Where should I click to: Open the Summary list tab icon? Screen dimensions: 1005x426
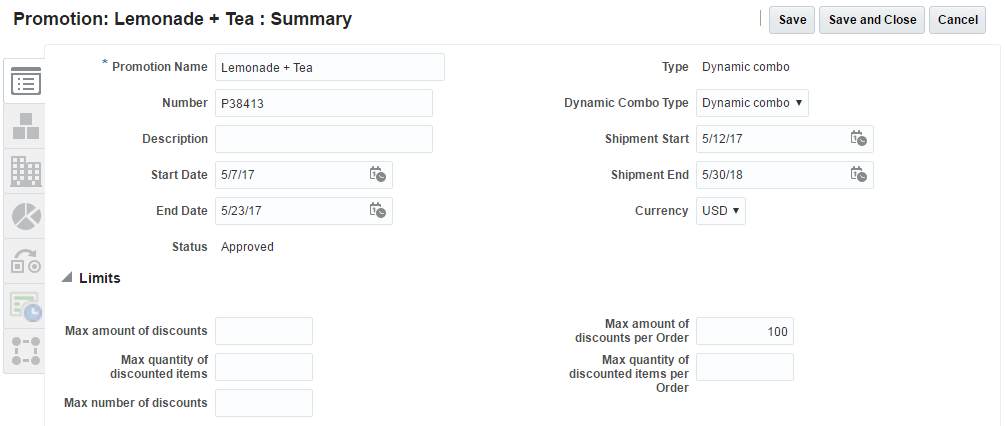click(x=25, y=82)
